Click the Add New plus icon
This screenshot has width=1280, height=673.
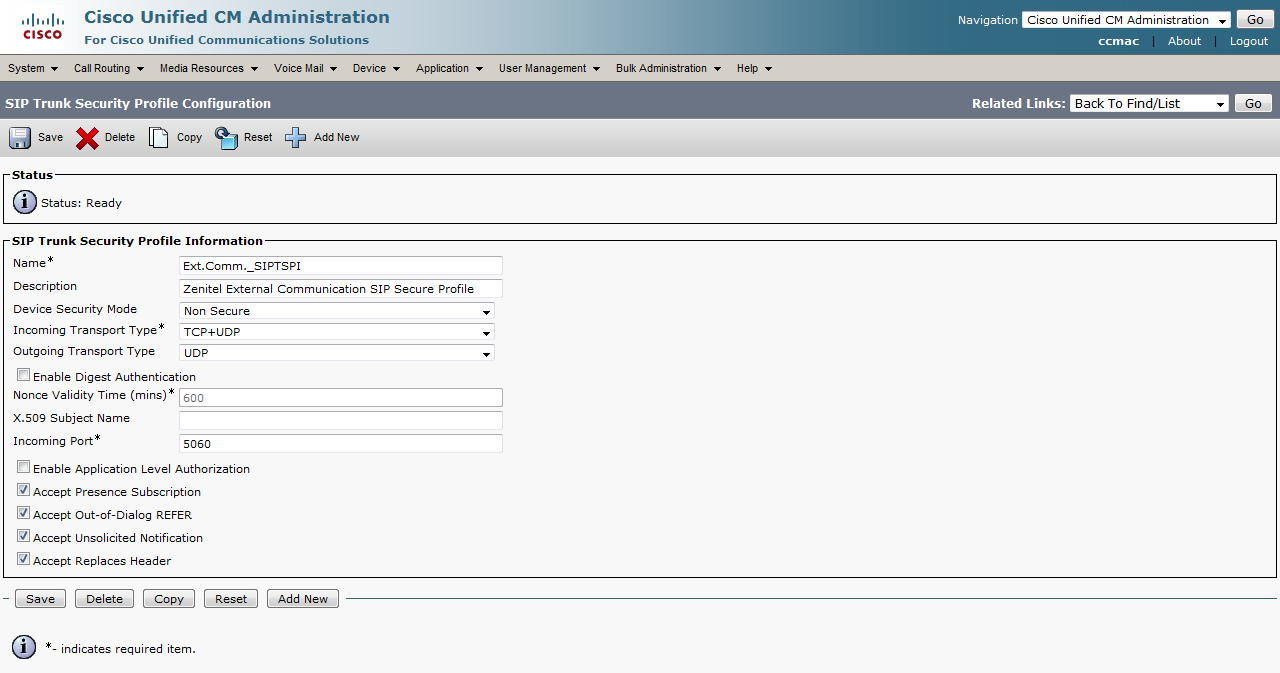295,138
